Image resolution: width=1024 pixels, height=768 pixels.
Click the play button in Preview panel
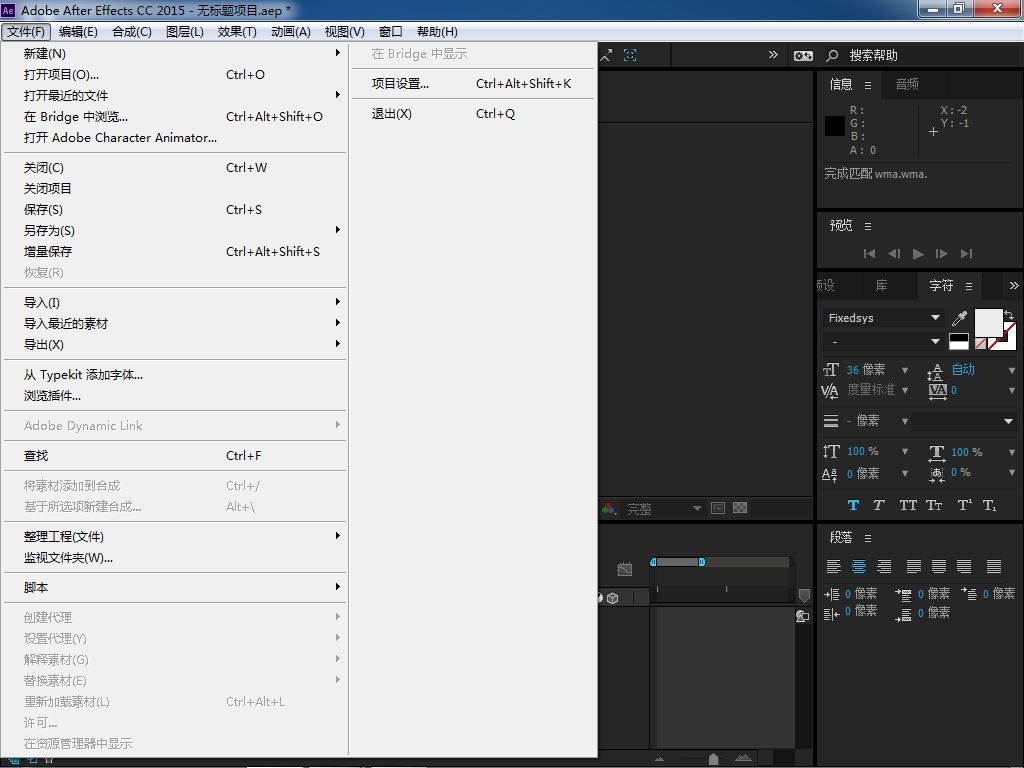tap(918, 253)
